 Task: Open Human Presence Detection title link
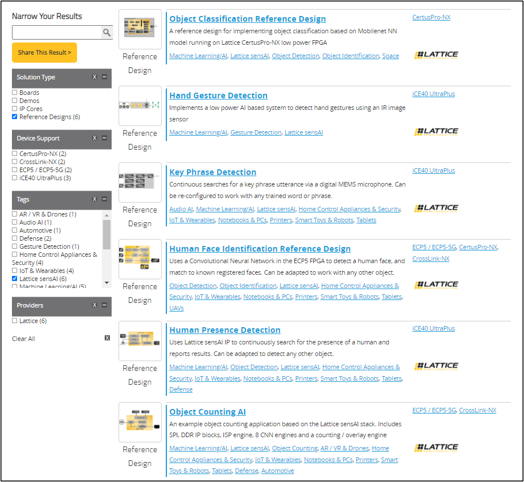point(225,330)
